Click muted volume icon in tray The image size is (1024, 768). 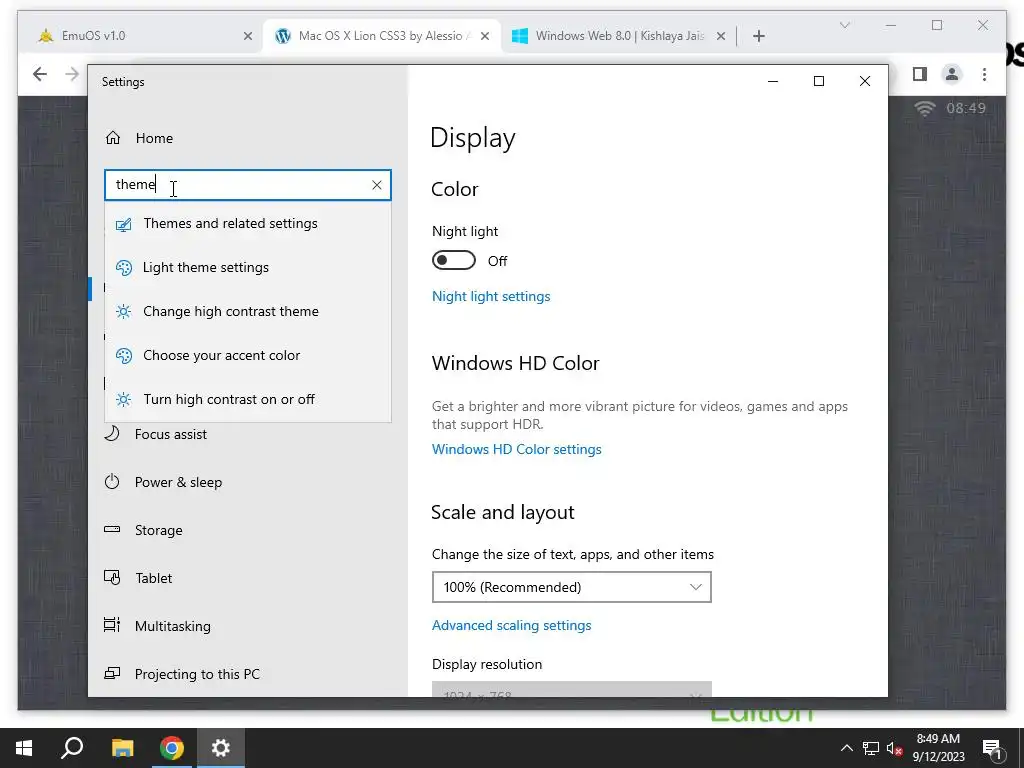pyautogui.click(x=894, y=748)
